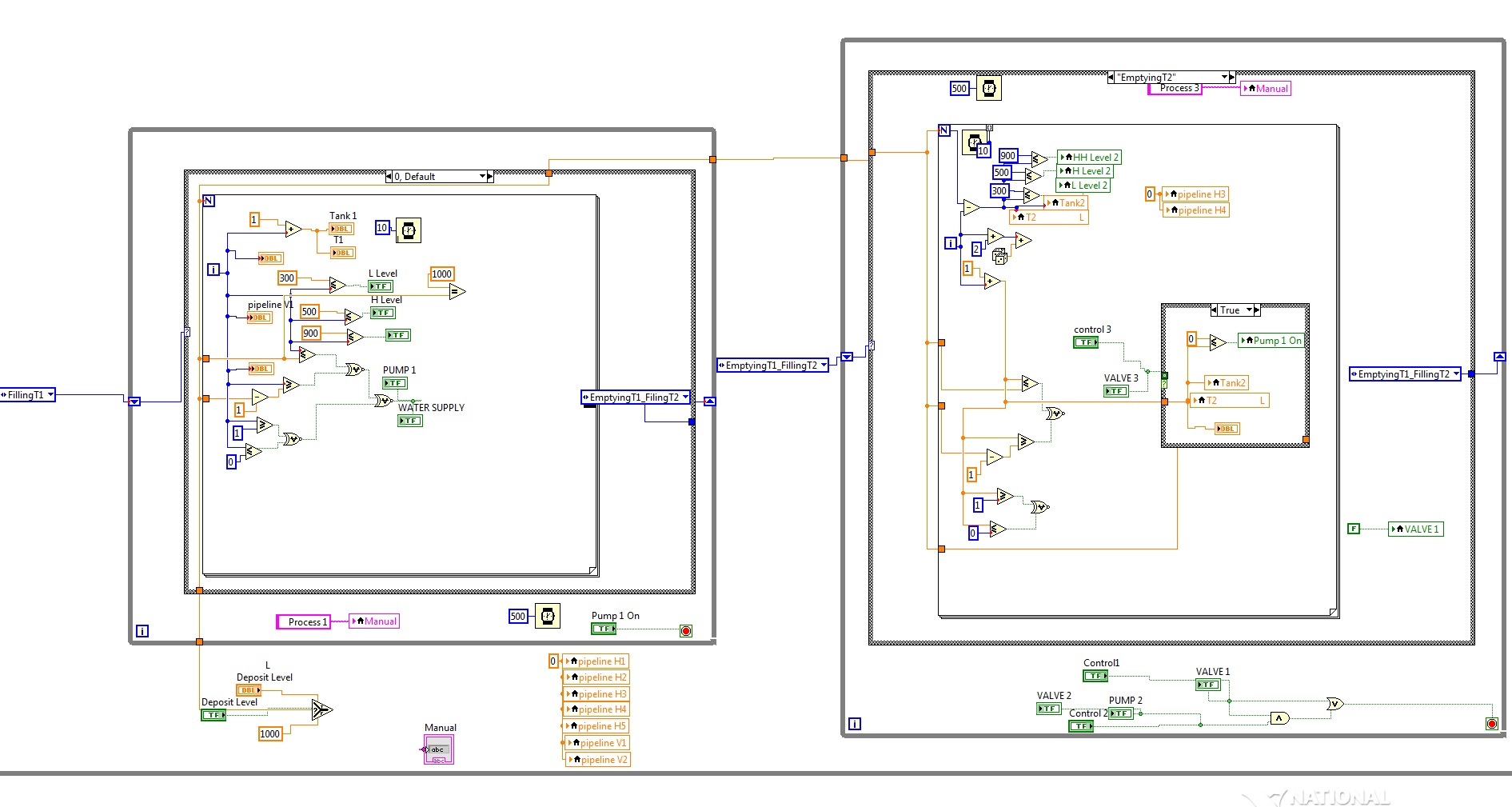This screenshot has height=807, width=1512.
Task: Click the 1000 constant below Deposit Level
Action: (270, 734)
